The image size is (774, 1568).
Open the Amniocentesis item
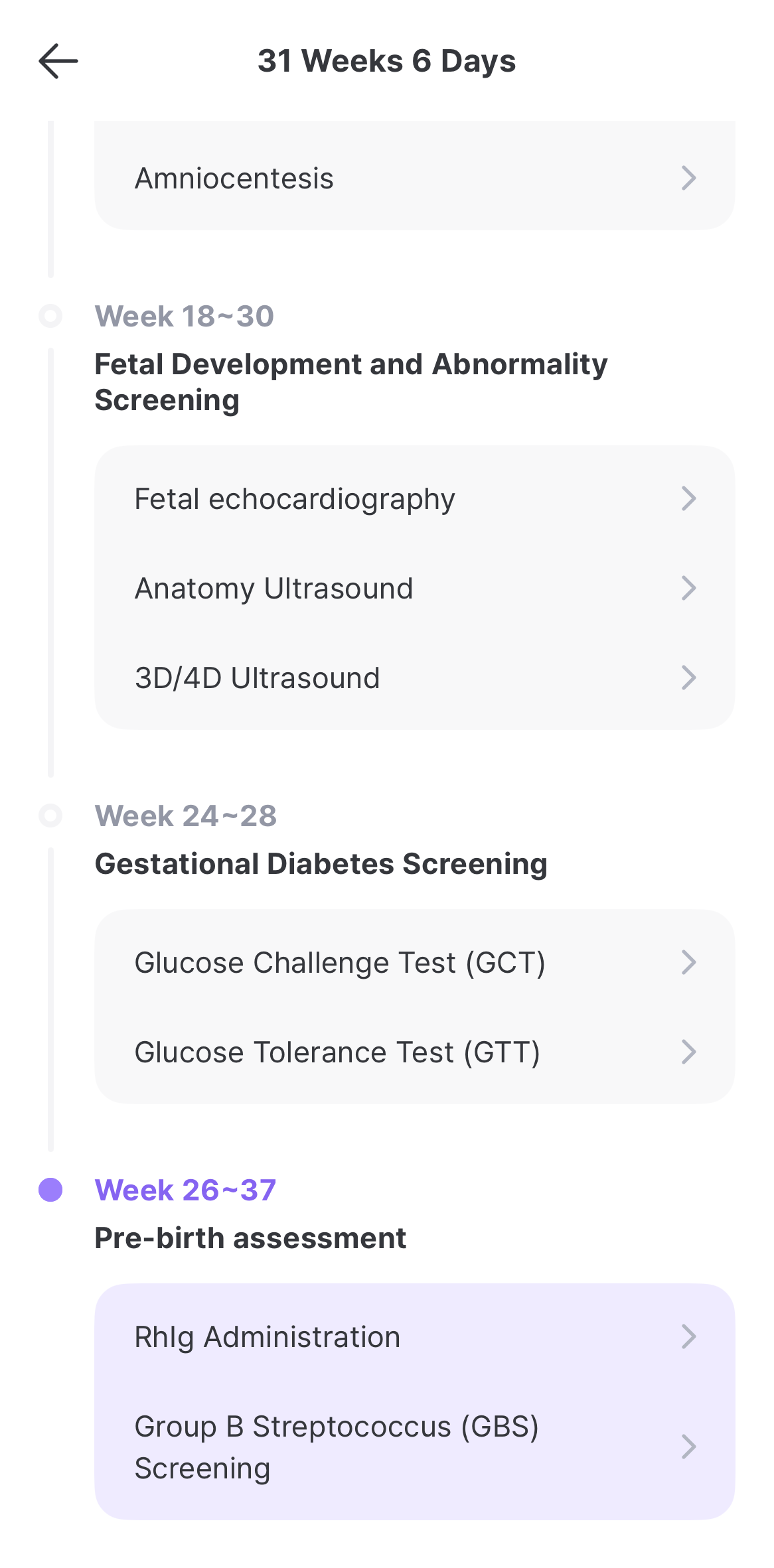415,178
